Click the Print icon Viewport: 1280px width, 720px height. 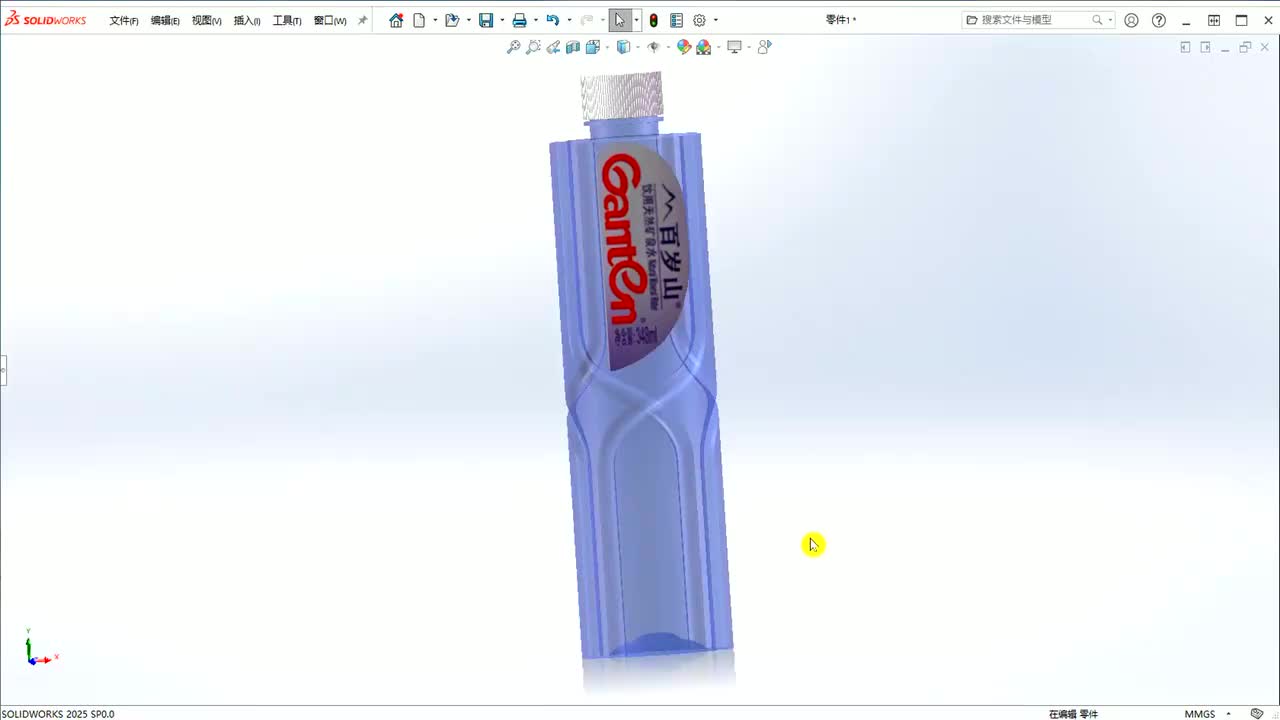click(x=519, y=20)
